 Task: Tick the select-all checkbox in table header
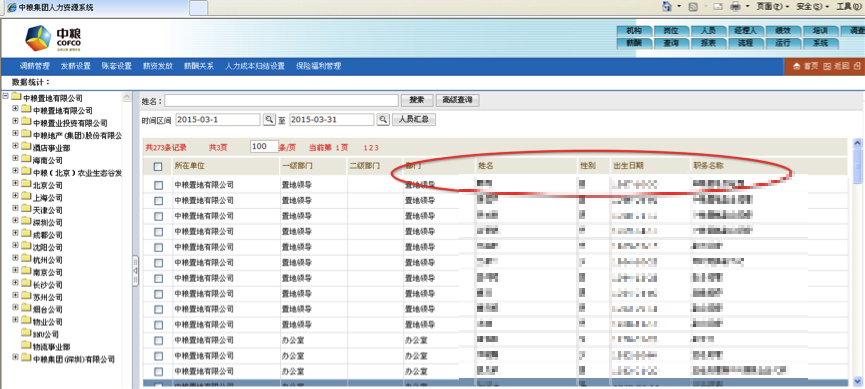(x=158, y=166)
